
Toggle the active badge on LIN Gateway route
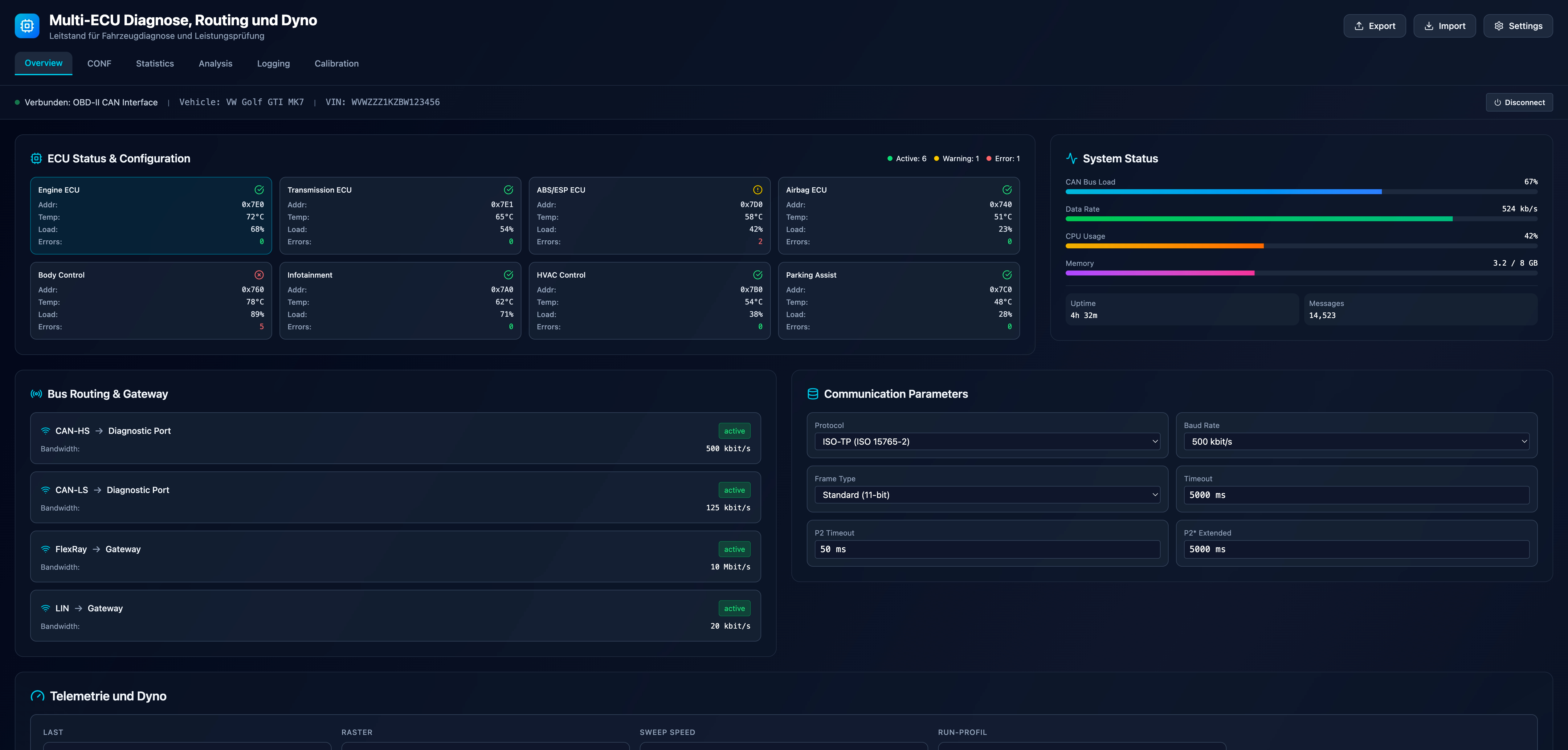pos(734,608)
